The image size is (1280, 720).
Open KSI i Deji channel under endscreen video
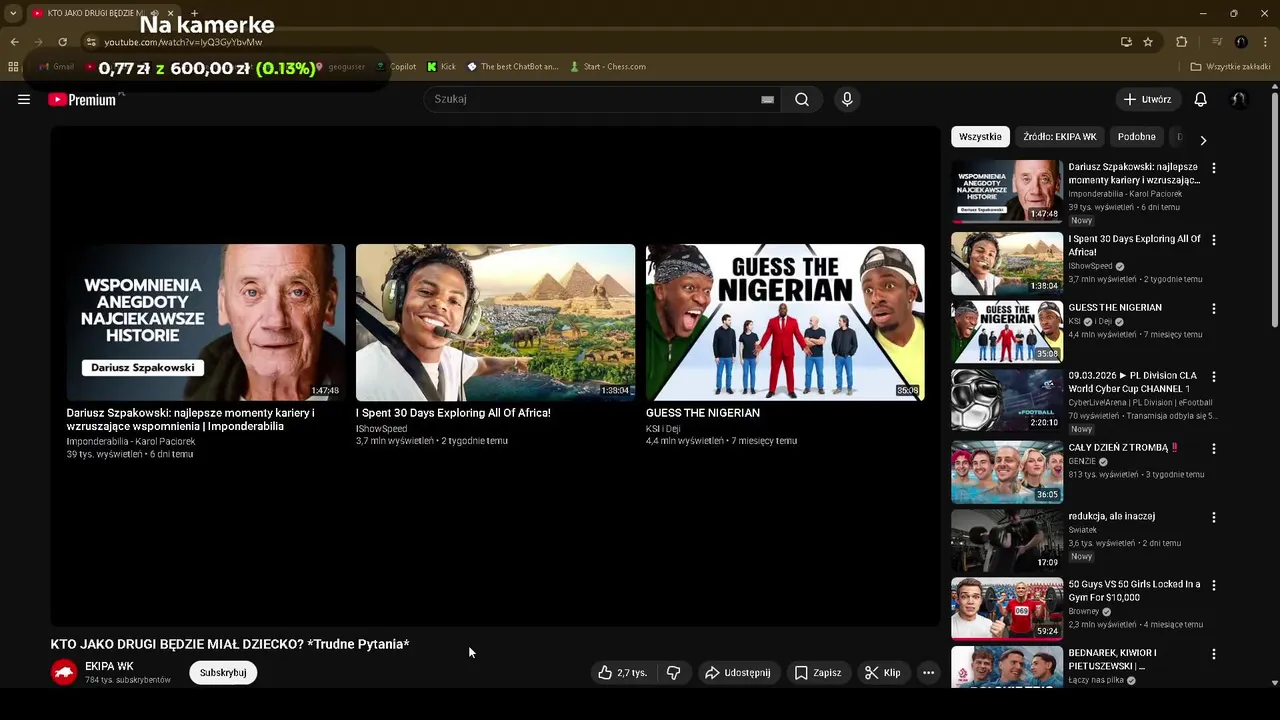pos(663,428)
